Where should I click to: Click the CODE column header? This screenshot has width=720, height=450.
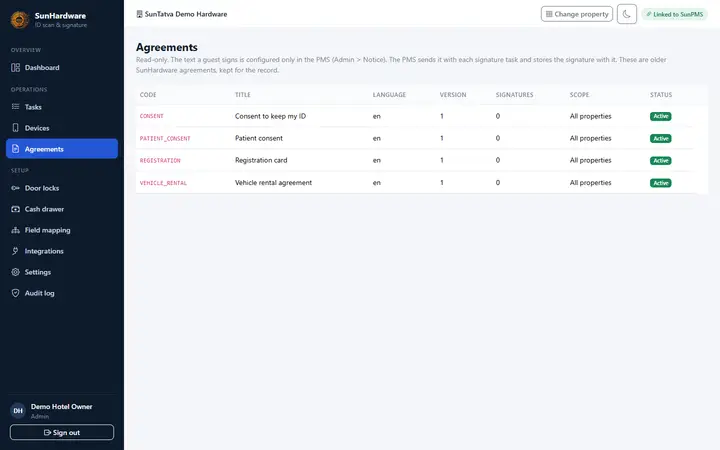[148, 95]
